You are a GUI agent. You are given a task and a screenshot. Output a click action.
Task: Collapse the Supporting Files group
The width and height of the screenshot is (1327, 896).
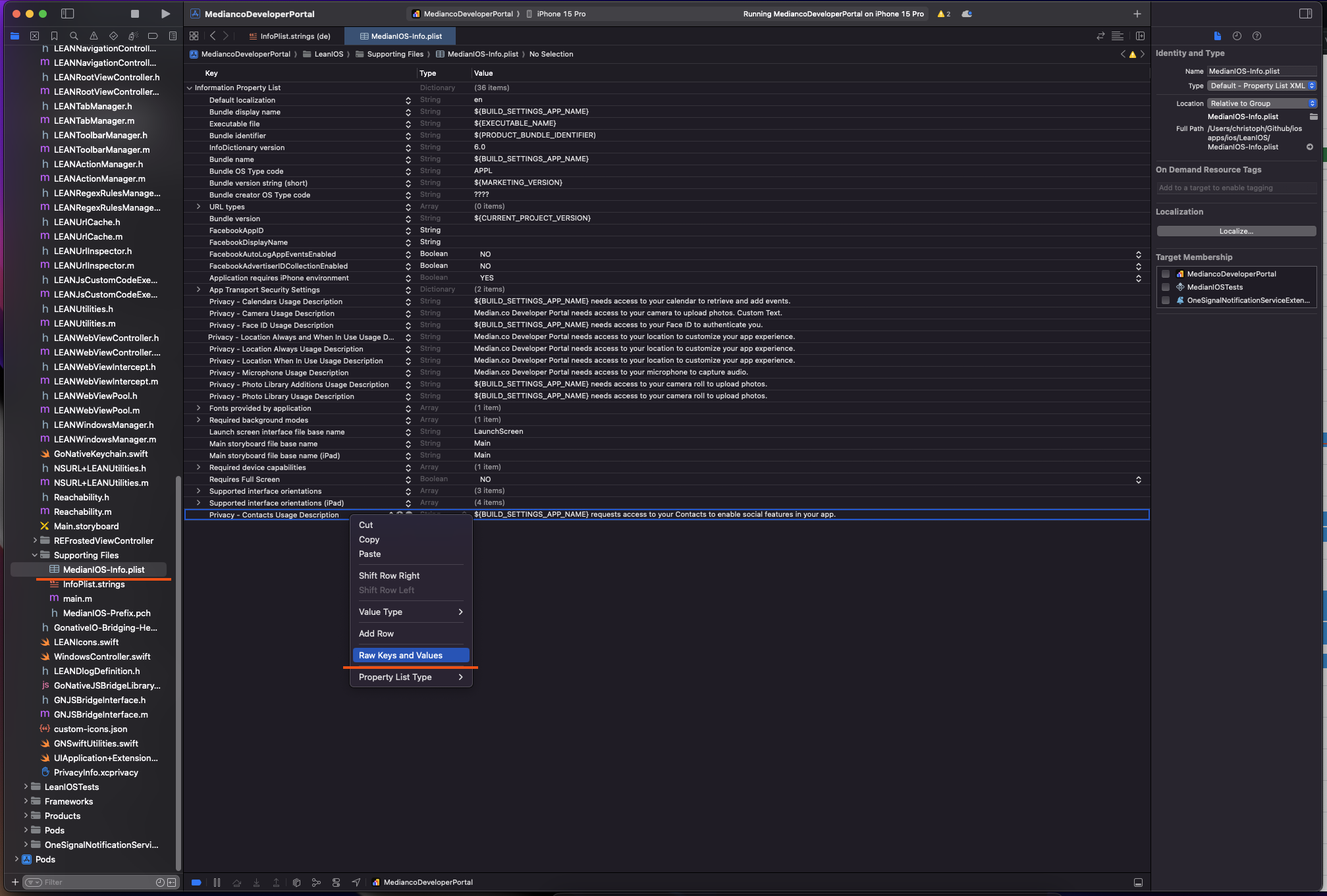[x=35, y=556]
